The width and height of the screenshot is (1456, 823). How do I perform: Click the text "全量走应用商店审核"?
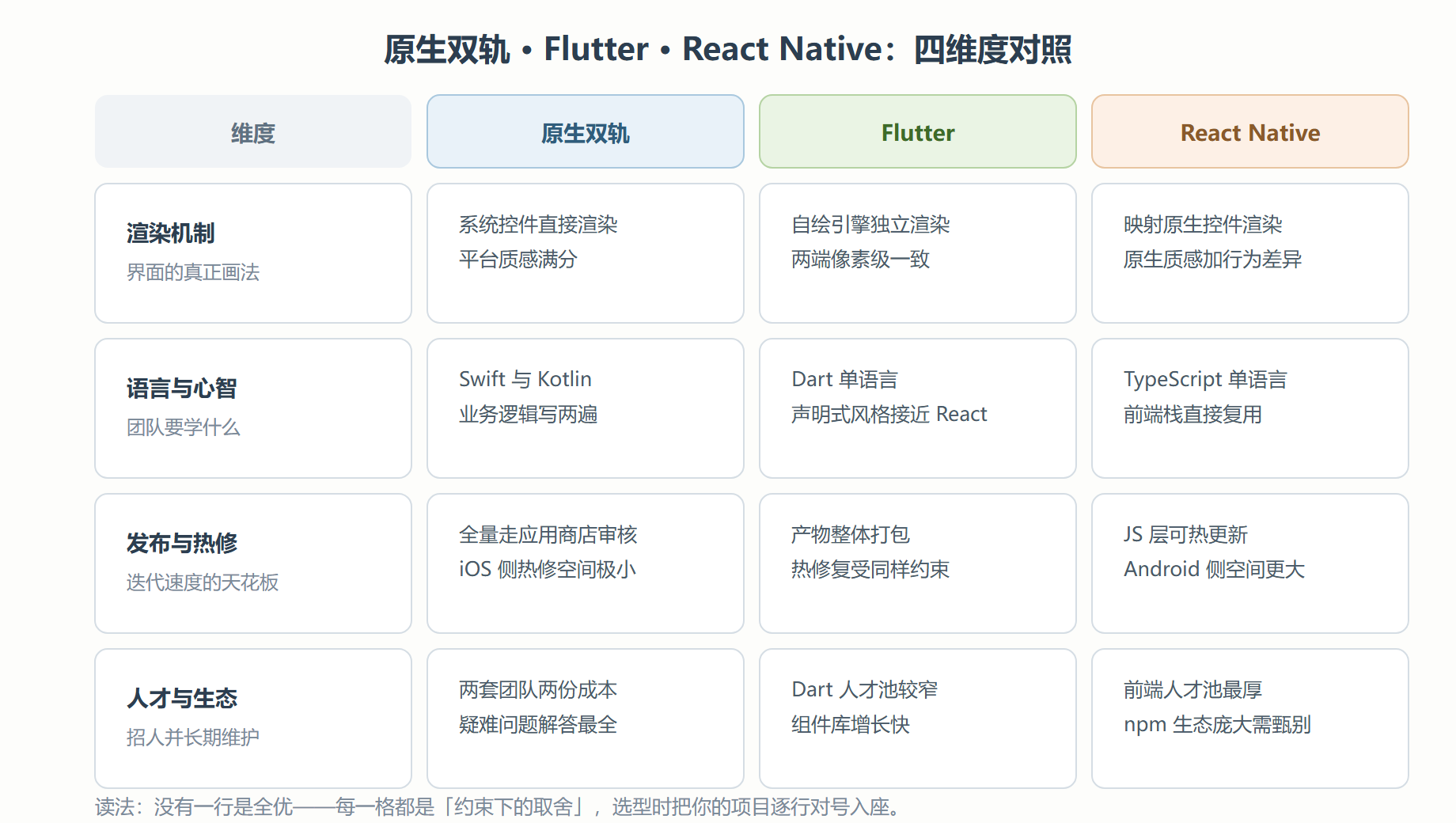click(x=548, y=535)
